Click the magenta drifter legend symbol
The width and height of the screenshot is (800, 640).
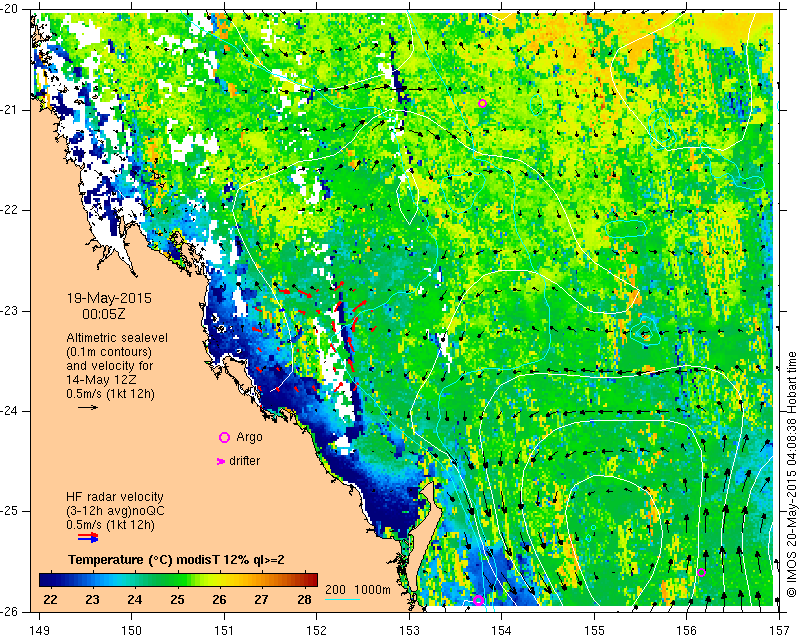(221, 461)
